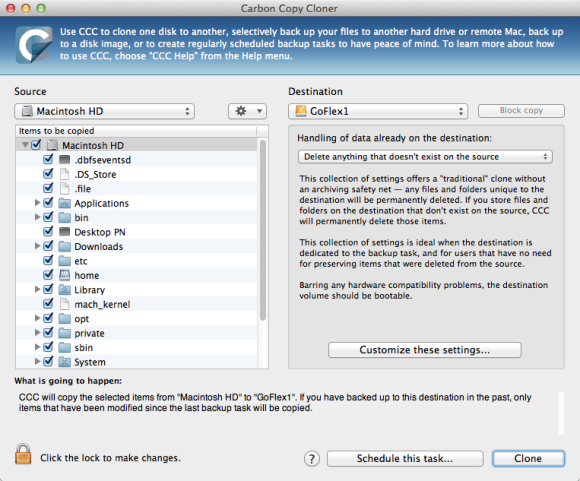Click the Clone button
Image resolution: width=580 pixels, height=481 pixels.
(x=528, y=458)
